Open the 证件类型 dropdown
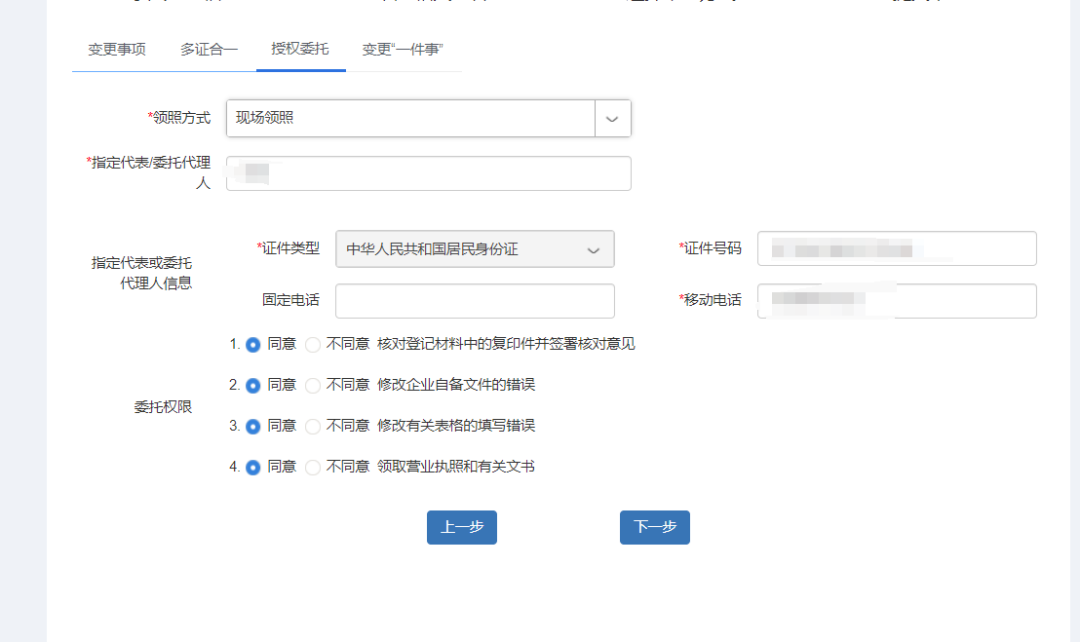 click(x=597, y=249)
